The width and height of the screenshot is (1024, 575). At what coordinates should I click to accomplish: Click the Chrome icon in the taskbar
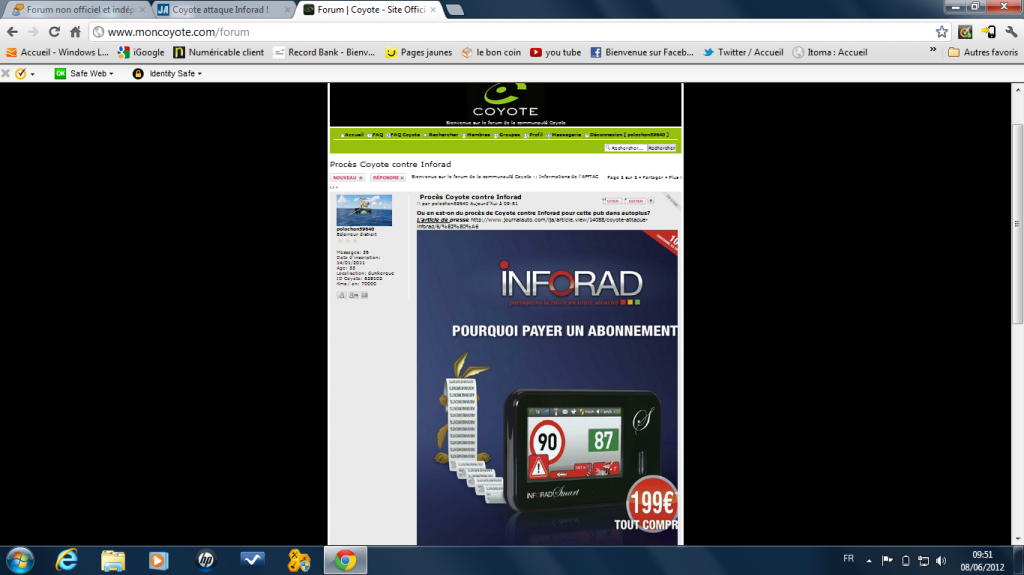pos(345,560)
